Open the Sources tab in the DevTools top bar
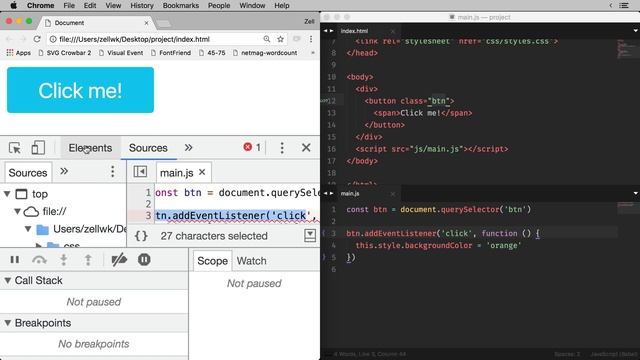 click(x=148, y=148)
